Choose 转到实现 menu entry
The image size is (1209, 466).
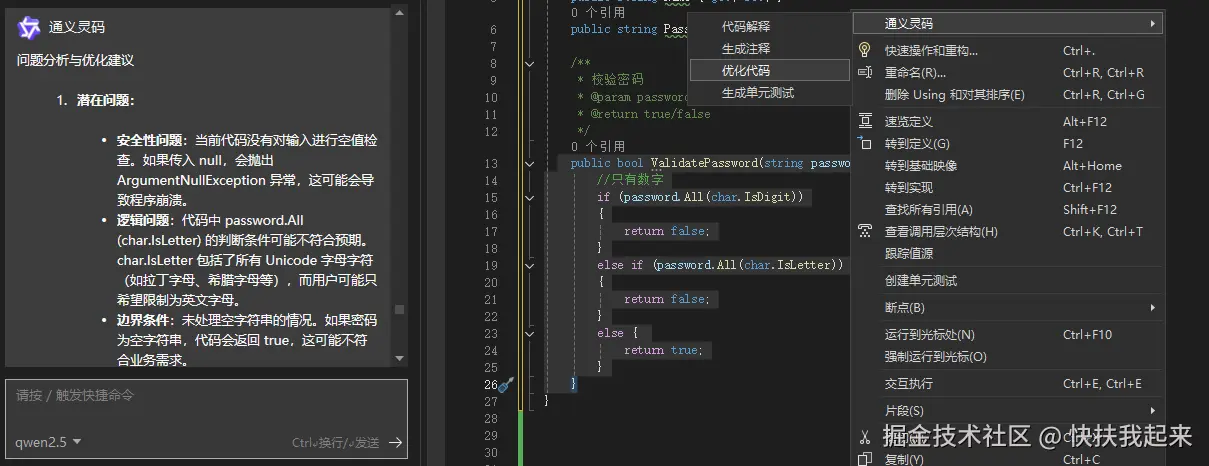[1008, 188]
